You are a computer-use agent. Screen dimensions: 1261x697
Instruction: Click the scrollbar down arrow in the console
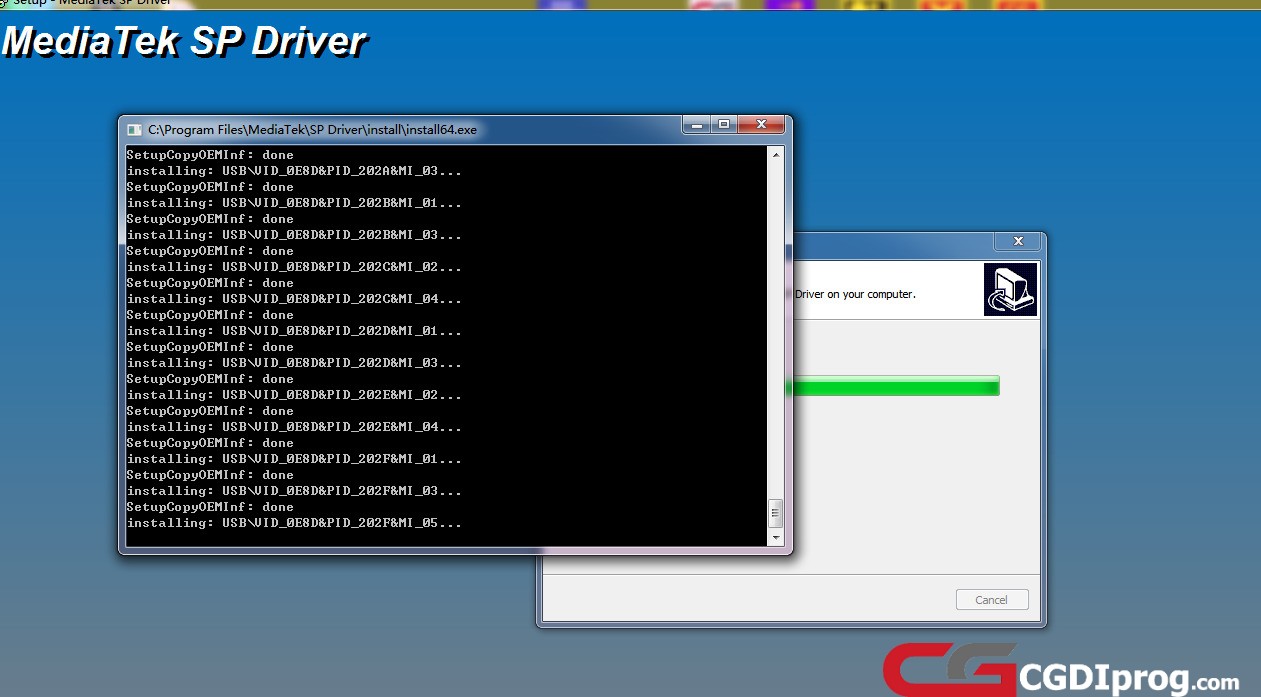(x=776, y=538)
